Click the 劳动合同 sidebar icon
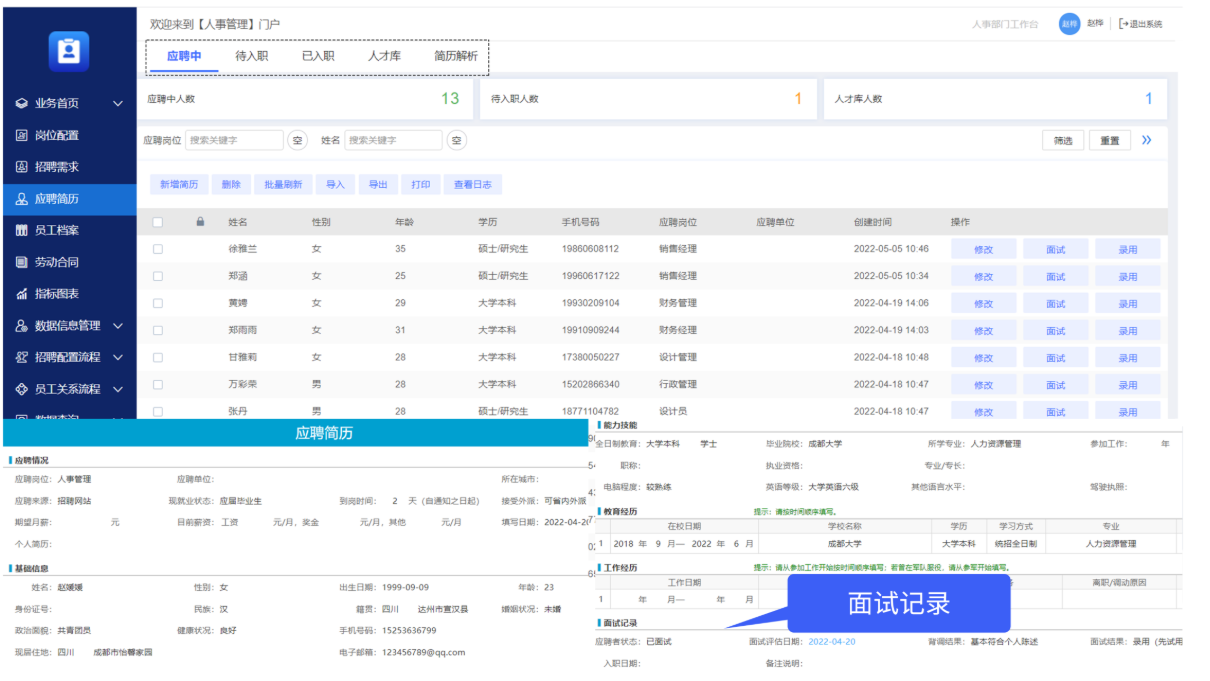 (21, 262)
